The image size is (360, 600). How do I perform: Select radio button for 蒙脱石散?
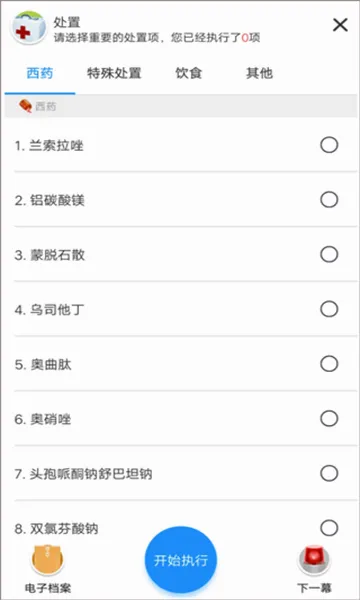click(329, 254)
